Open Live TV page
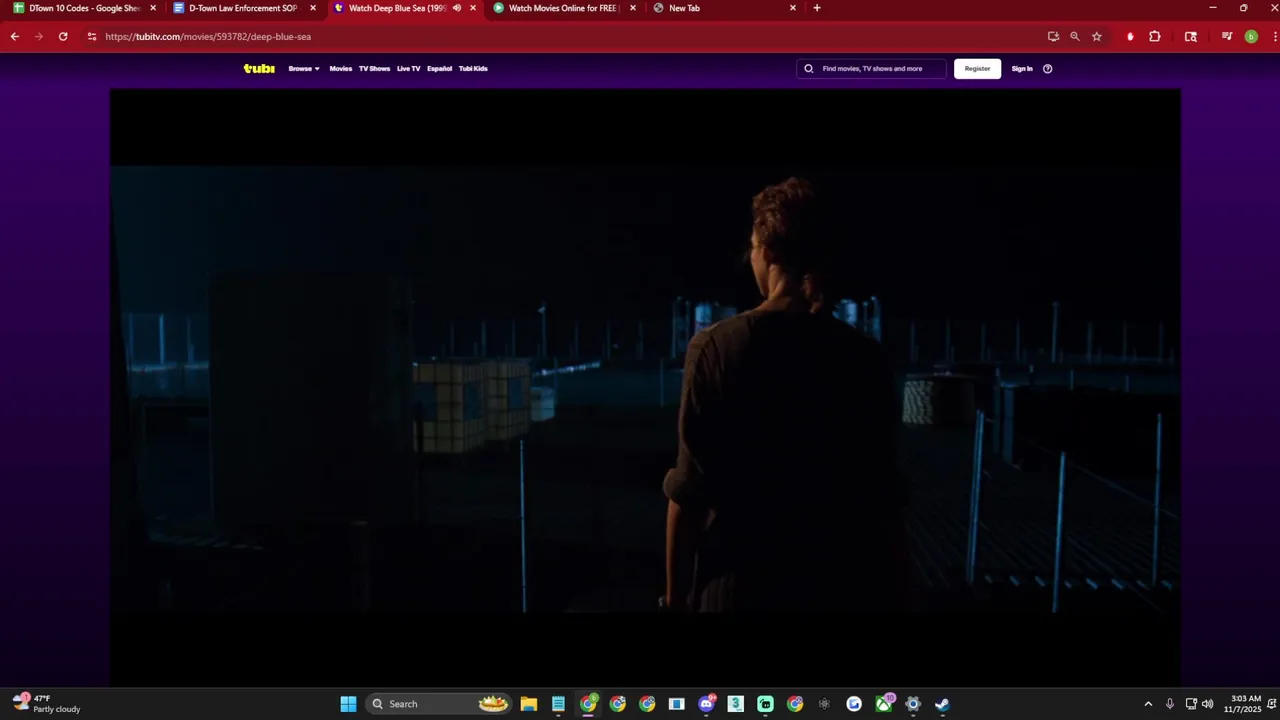The width and height of the screenshot is (1280, 720). click(x=408, y=69)
